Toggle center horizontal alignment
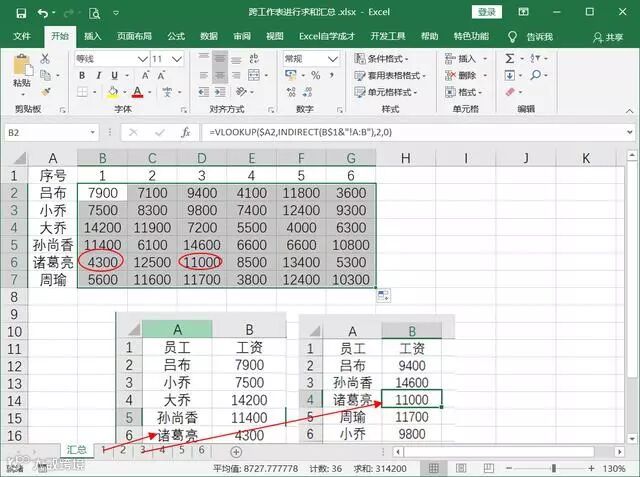Image resolution: width=640 pixels, height=477 pixels. pos(220,75)
